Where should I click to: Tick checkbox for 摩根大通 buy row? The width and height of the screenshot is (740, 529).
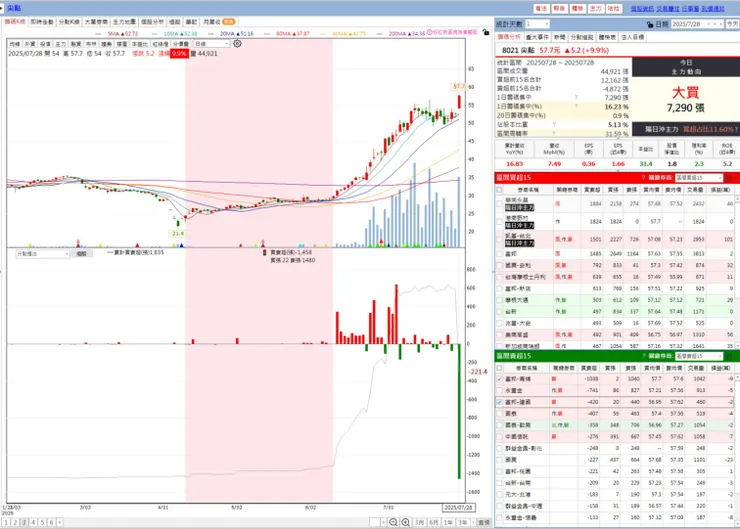click(x=499, y=300)
